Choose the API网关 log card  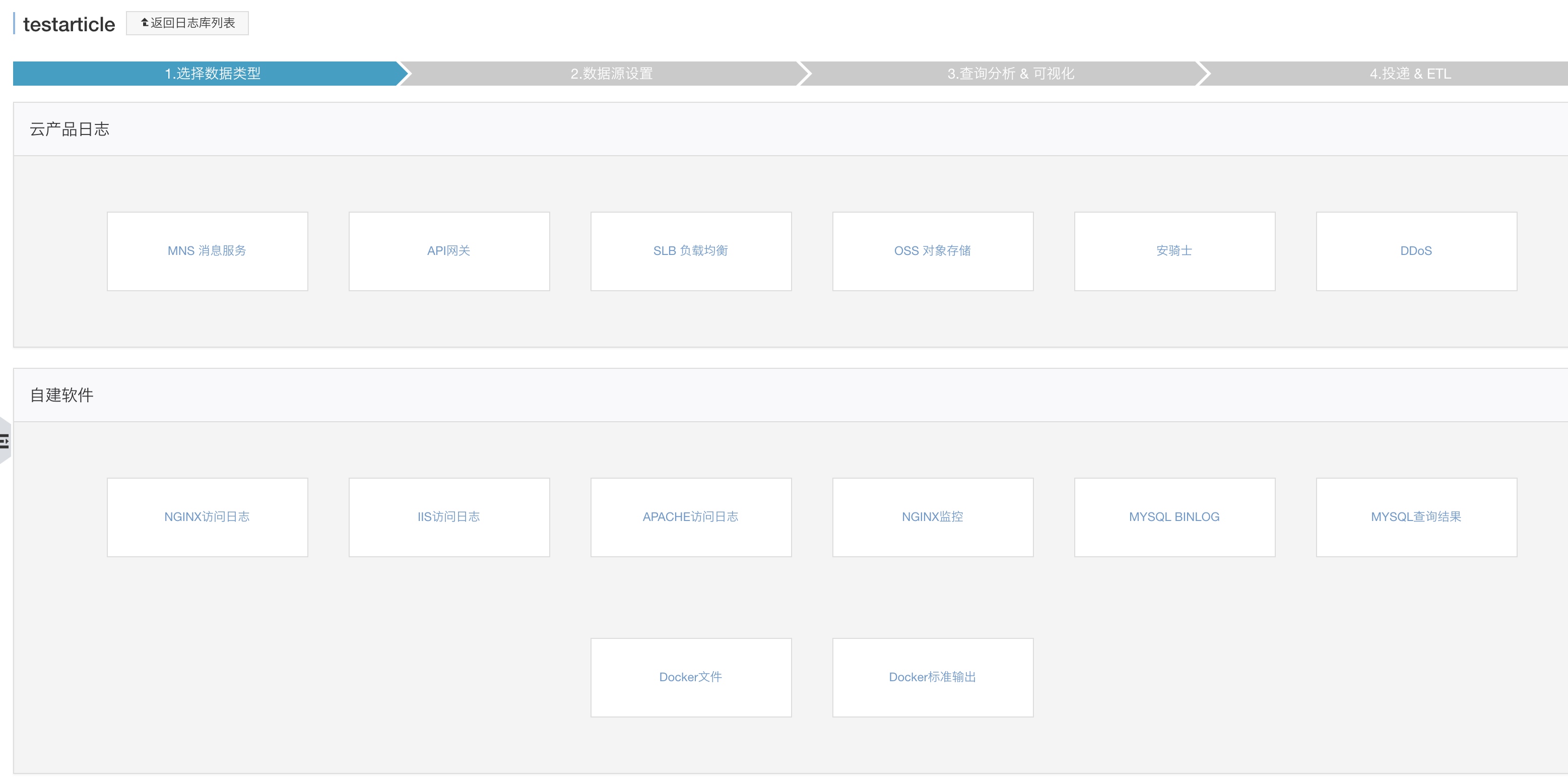pos(449,251)
